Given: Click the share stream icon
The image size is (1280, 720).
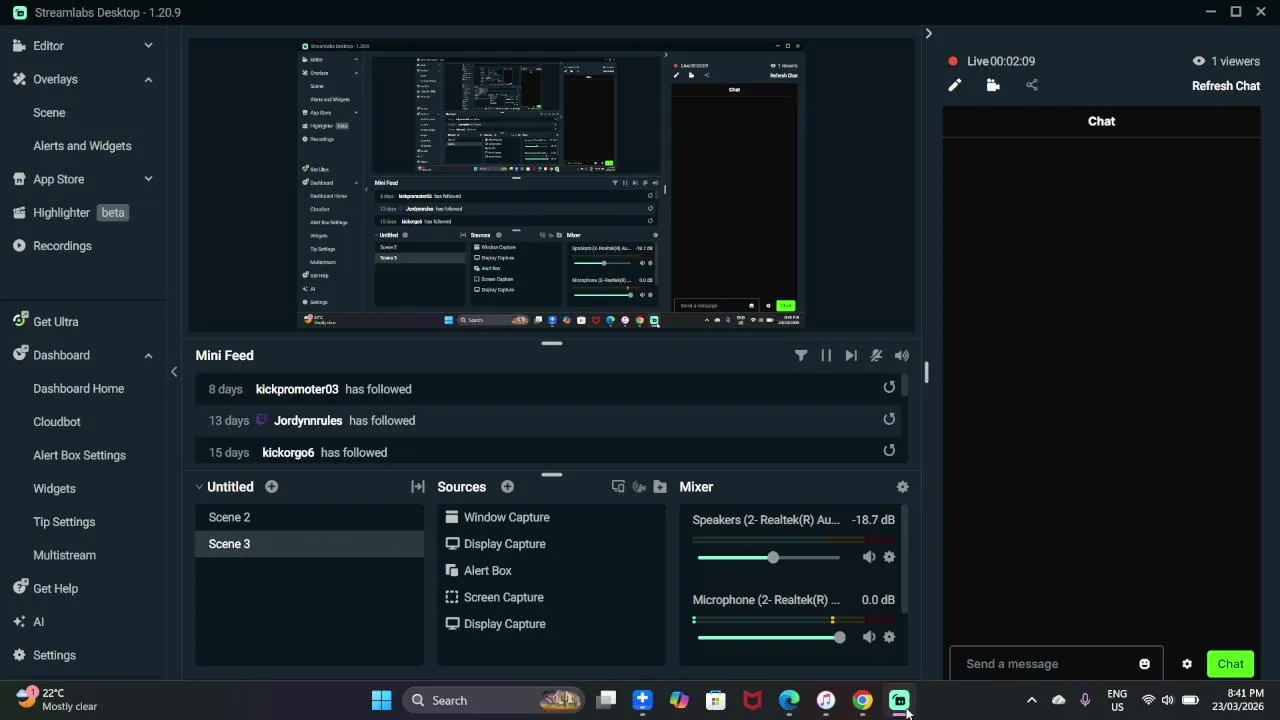Looking at the screenshot, I should [1032, 86].
